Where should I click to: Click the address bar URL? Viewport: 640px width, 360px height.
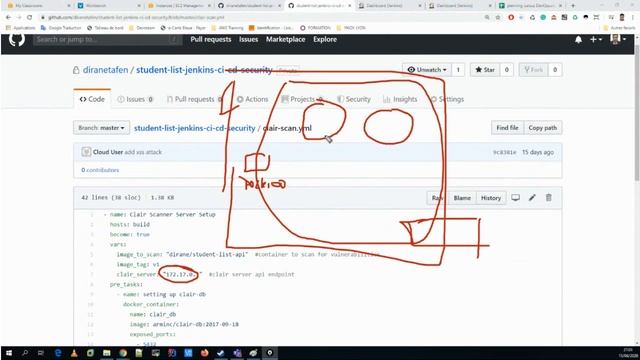tap(137, 18)
